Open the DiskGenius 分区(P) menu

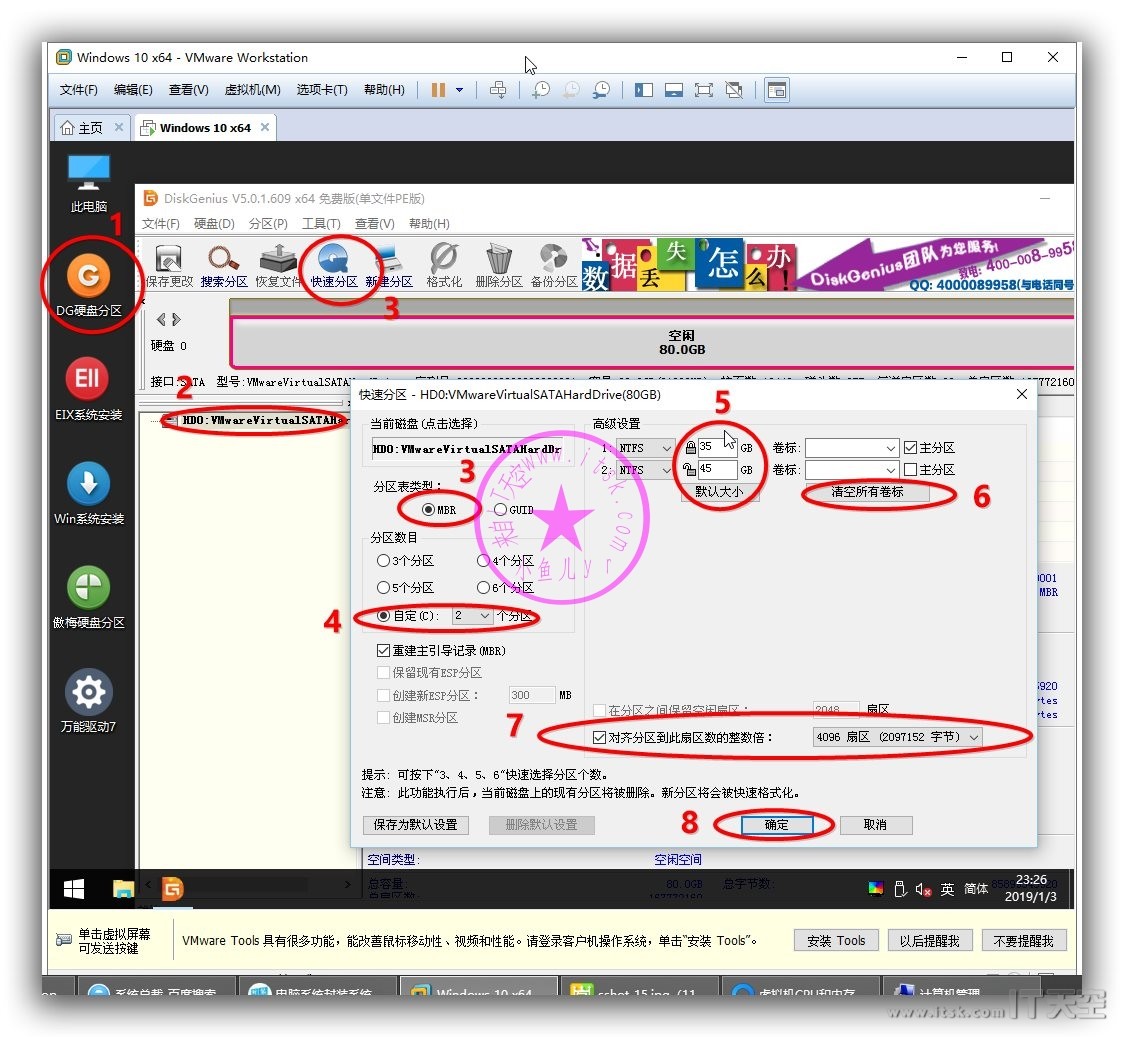click(x=268, y=224)
